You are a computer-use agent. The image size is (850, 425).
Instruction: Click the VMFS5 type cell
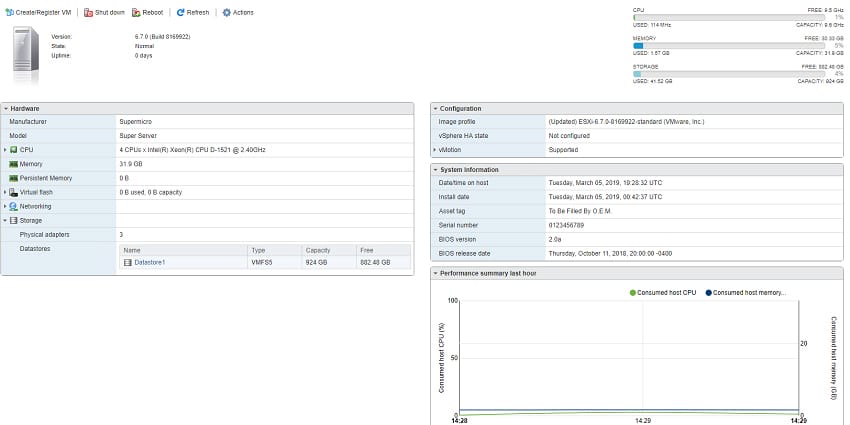[261, 262]
